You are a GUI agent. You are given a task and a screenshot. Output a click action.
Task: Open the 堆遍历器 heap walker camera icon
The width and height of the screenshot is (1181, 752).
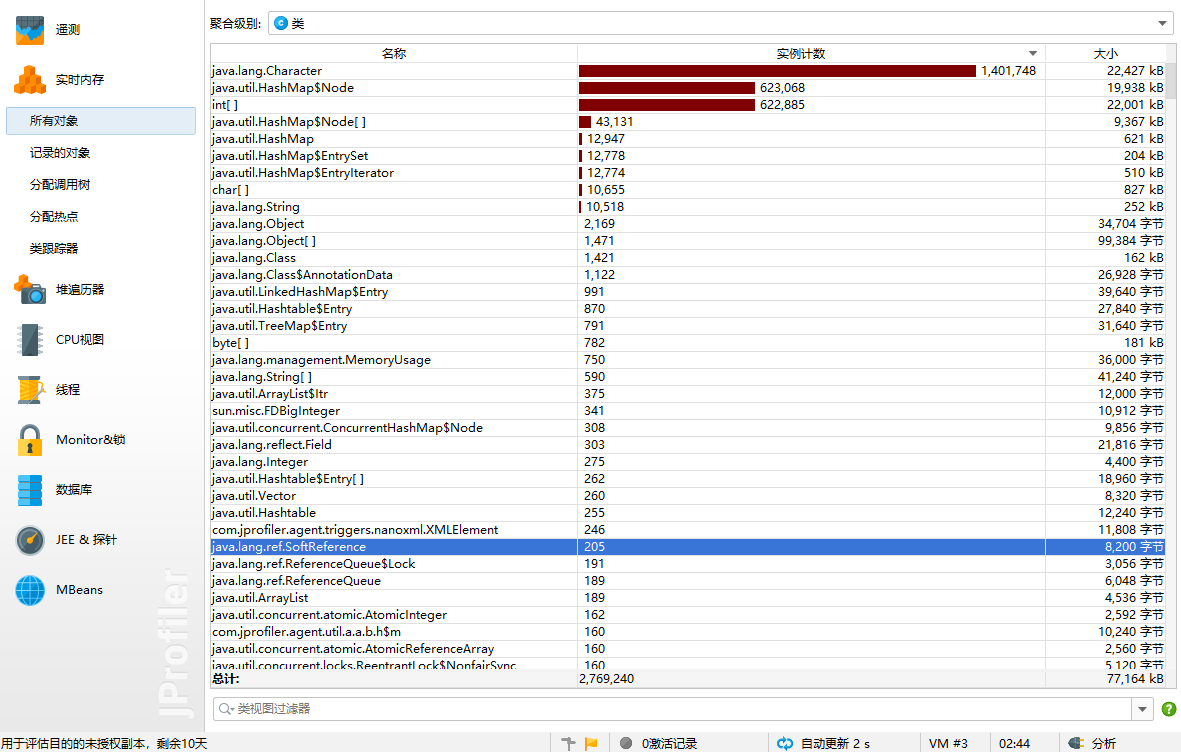(30, 289)
